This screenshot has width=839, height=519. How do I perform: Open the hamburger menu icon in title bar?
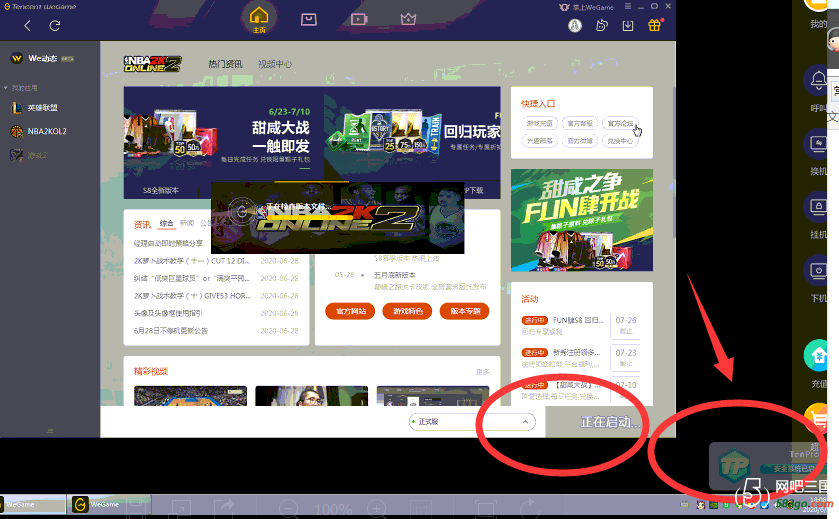[x=628, y=6]
